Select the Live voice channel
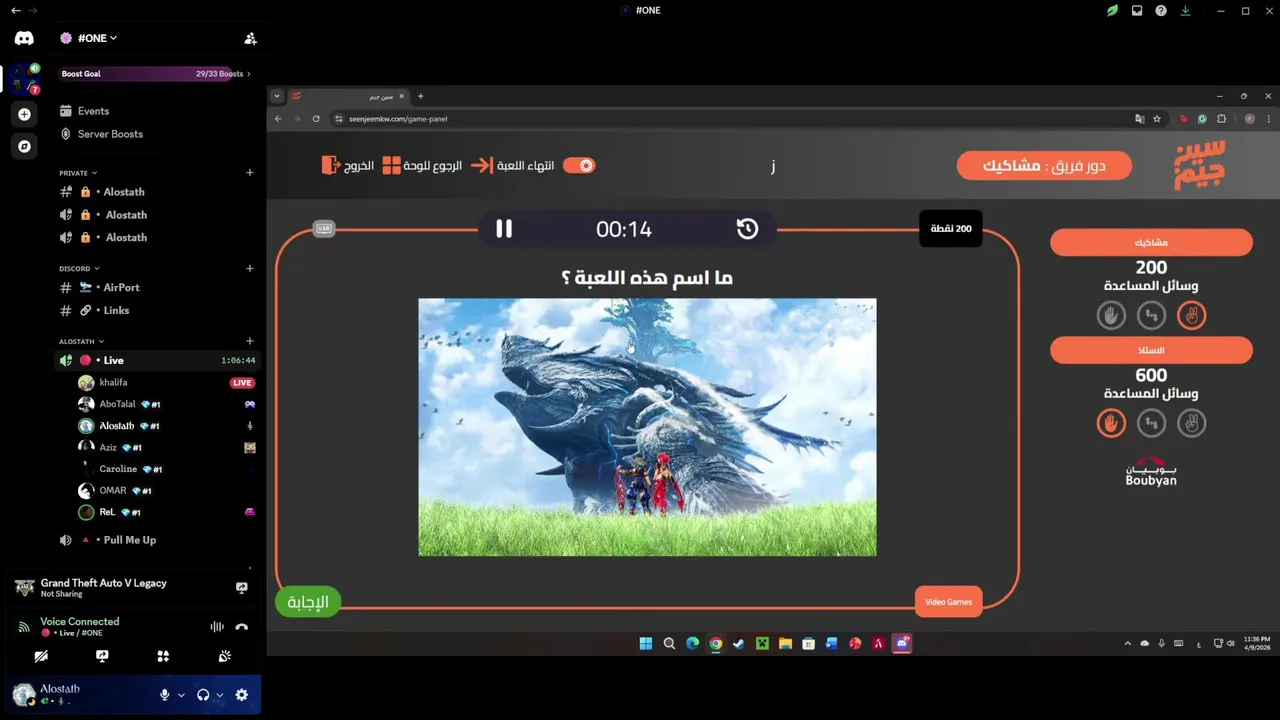 pyautogui.click(x=155, y=360)
